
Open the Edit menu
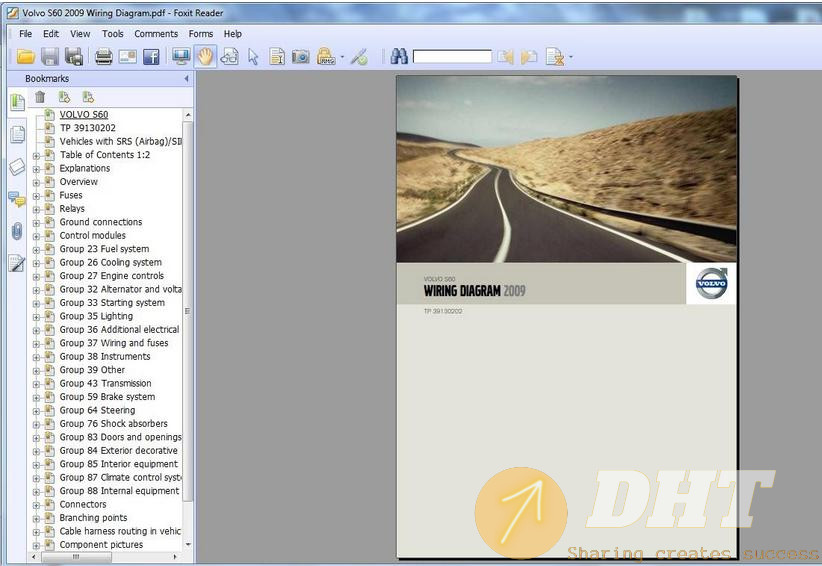[51, 34]
